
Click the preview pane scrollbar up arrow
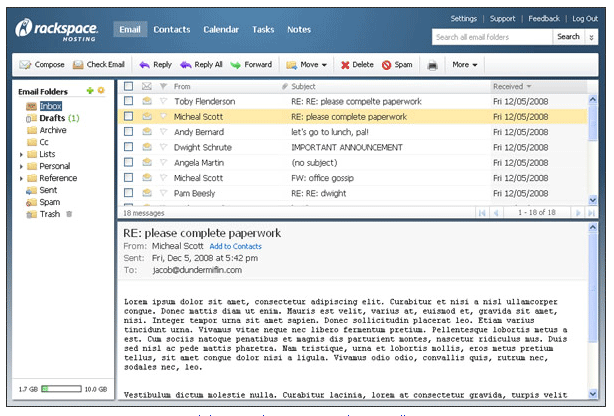tap(592, 227)
